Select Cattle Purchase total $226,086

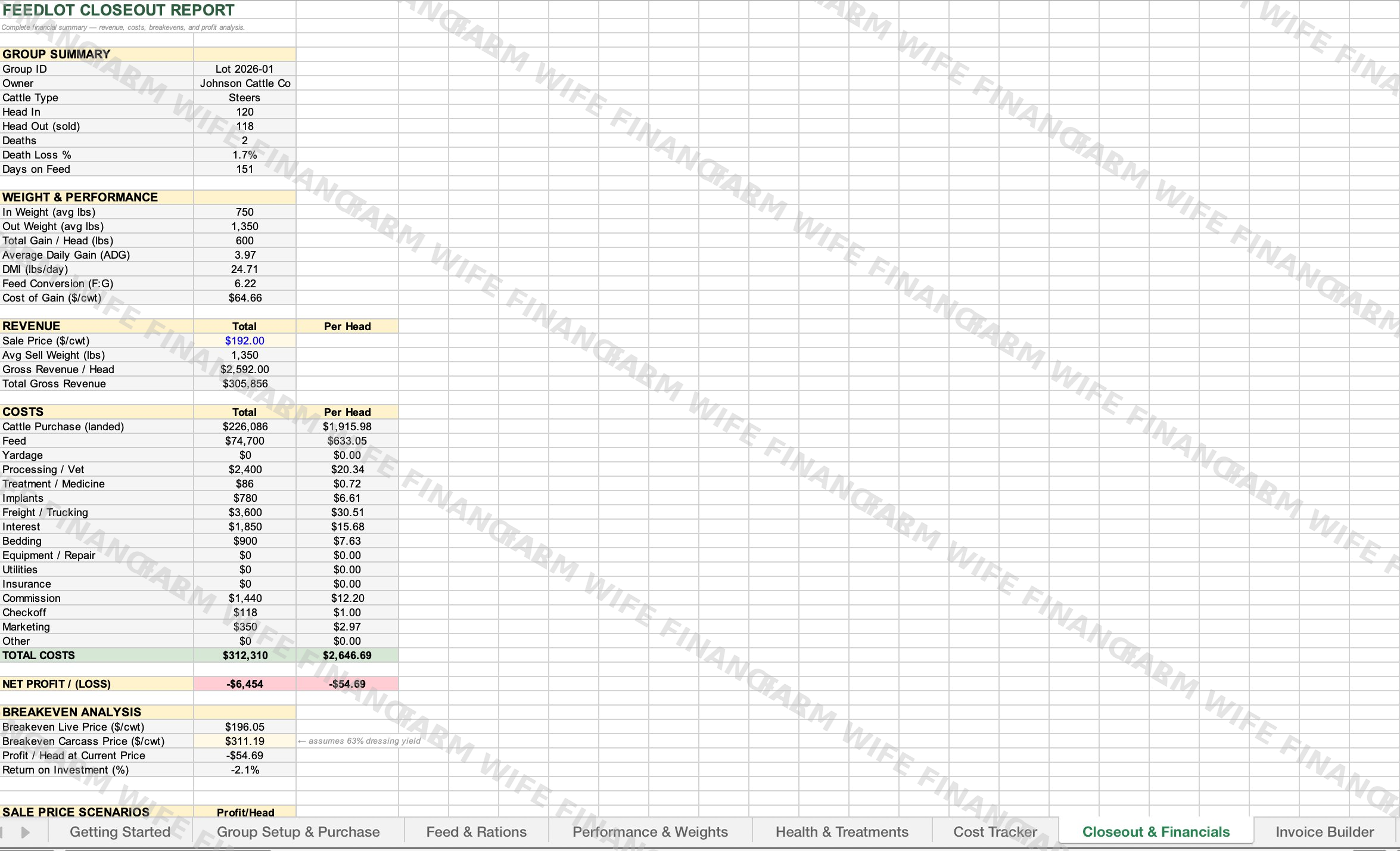[244, 427]
